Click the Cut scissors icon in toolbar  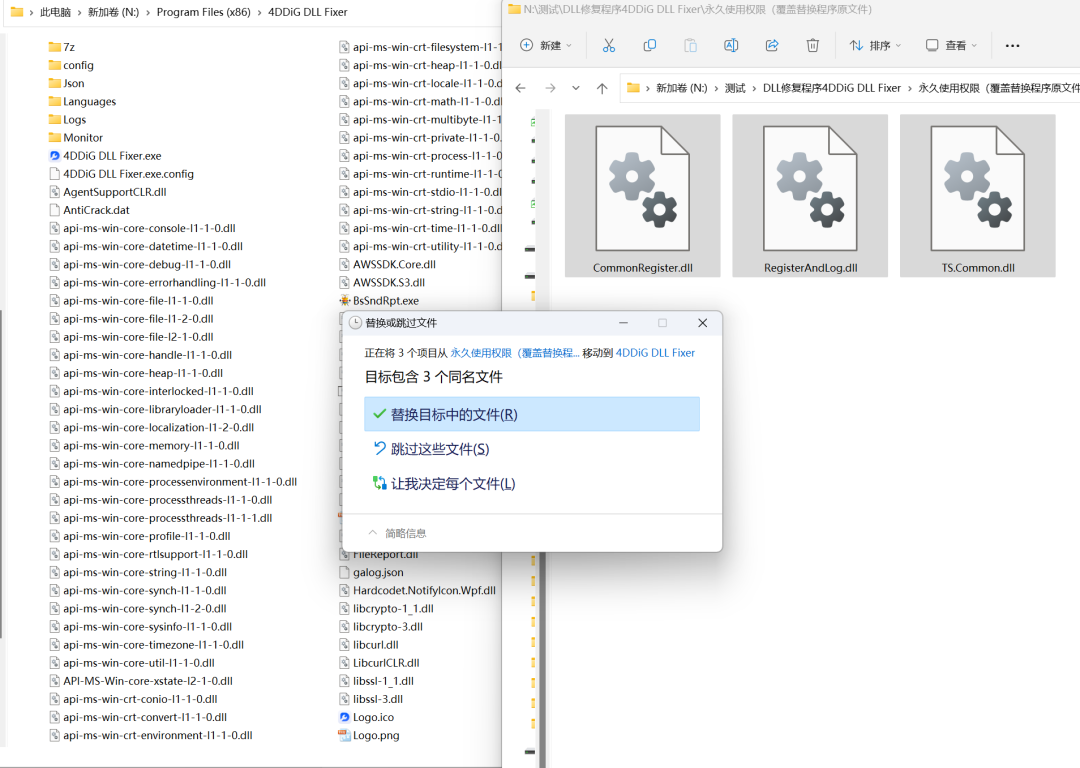pos(608,45)
